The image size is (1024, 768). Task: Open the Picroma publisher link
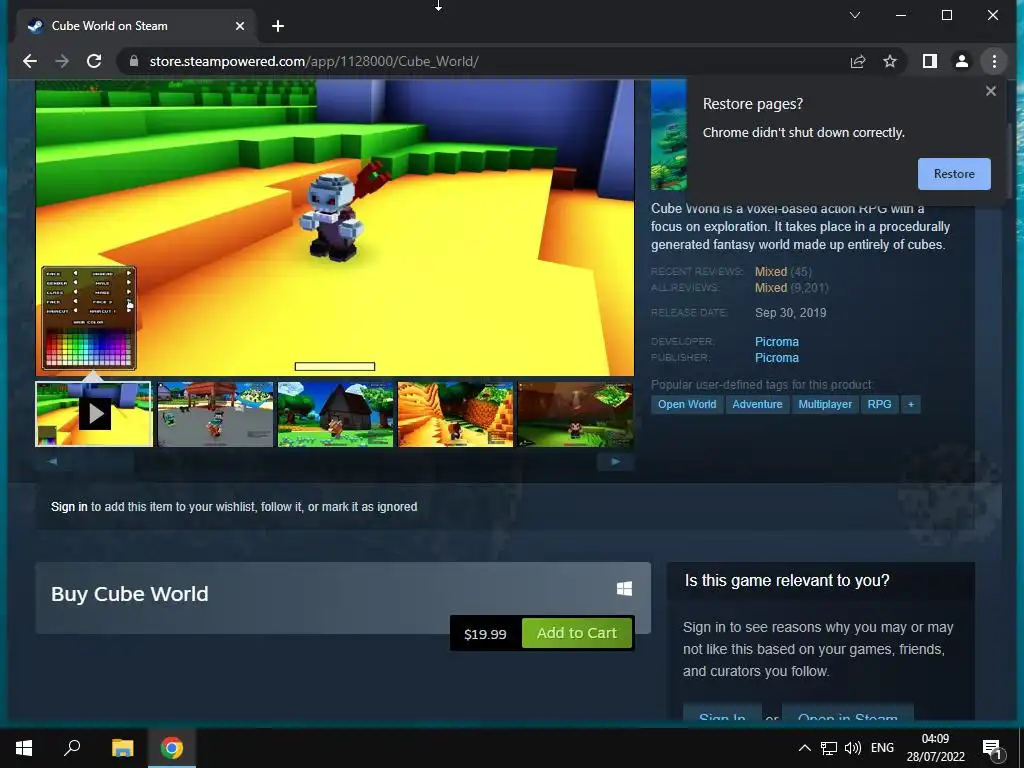tap(776, 358)
